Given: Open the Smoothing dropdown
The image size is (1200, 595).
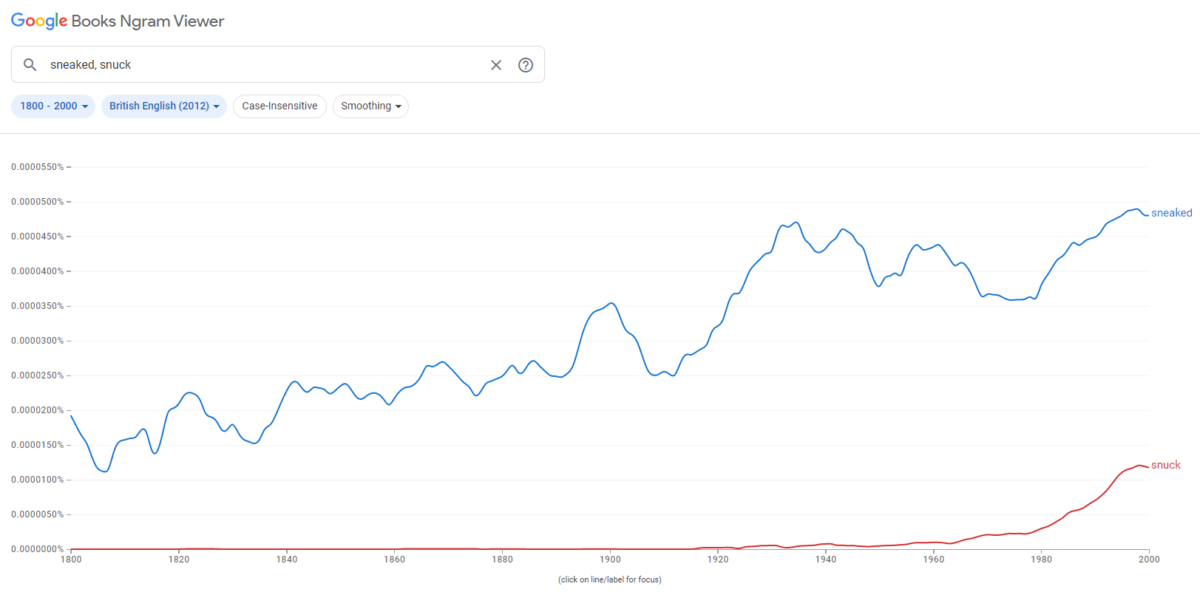Looking at the screenshot, I should pyautogui.click(x=370, y=106).
